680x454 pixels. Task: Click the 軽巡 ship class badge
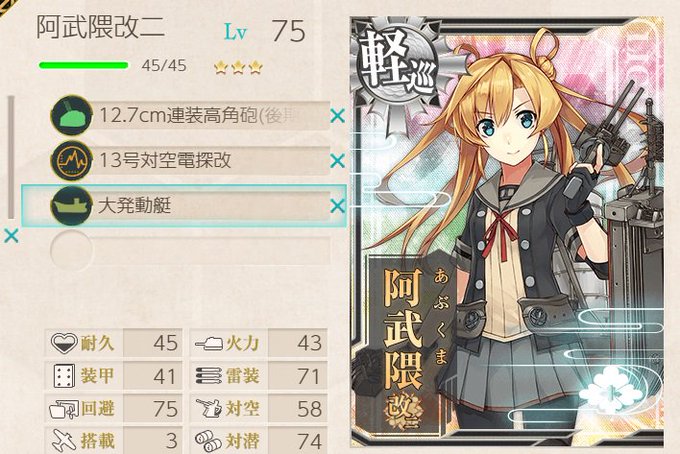click(397, 66)
